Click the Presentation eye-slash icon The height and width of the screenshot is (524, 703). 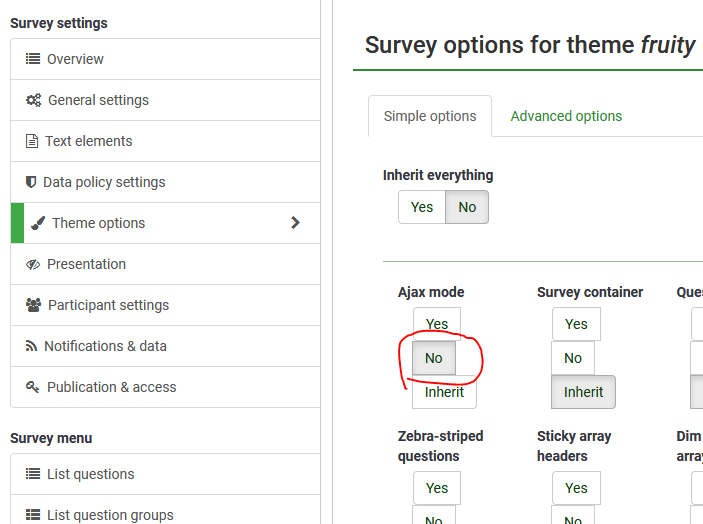[x=33, y=264]
